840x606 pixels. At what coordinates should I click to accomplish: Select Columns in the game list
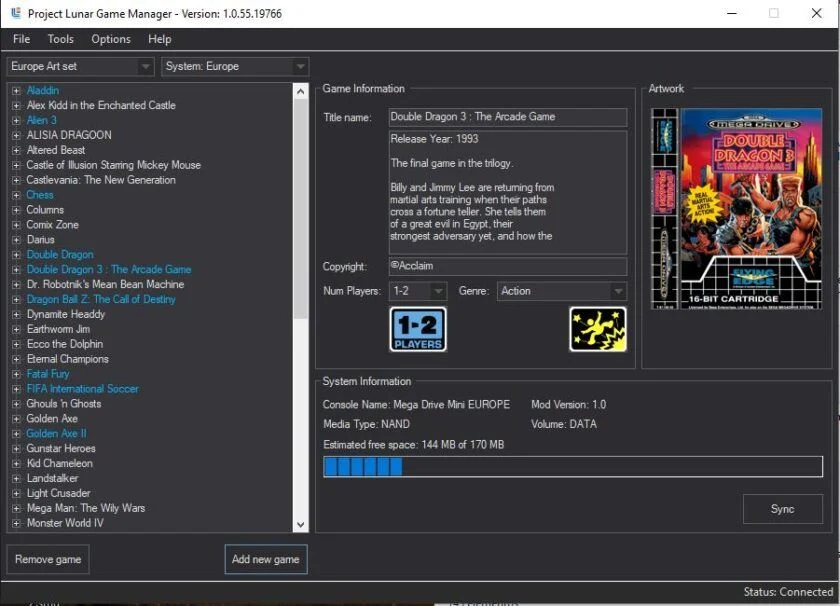45,210
